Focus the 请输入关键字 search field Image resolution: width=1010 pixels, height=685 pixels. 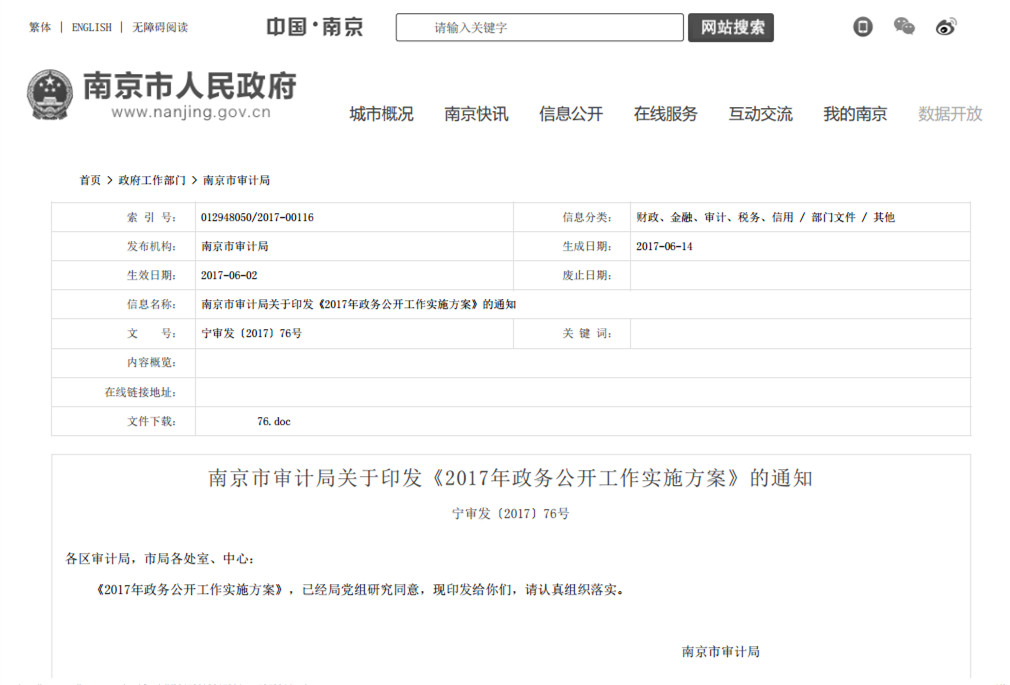point(539,27)
